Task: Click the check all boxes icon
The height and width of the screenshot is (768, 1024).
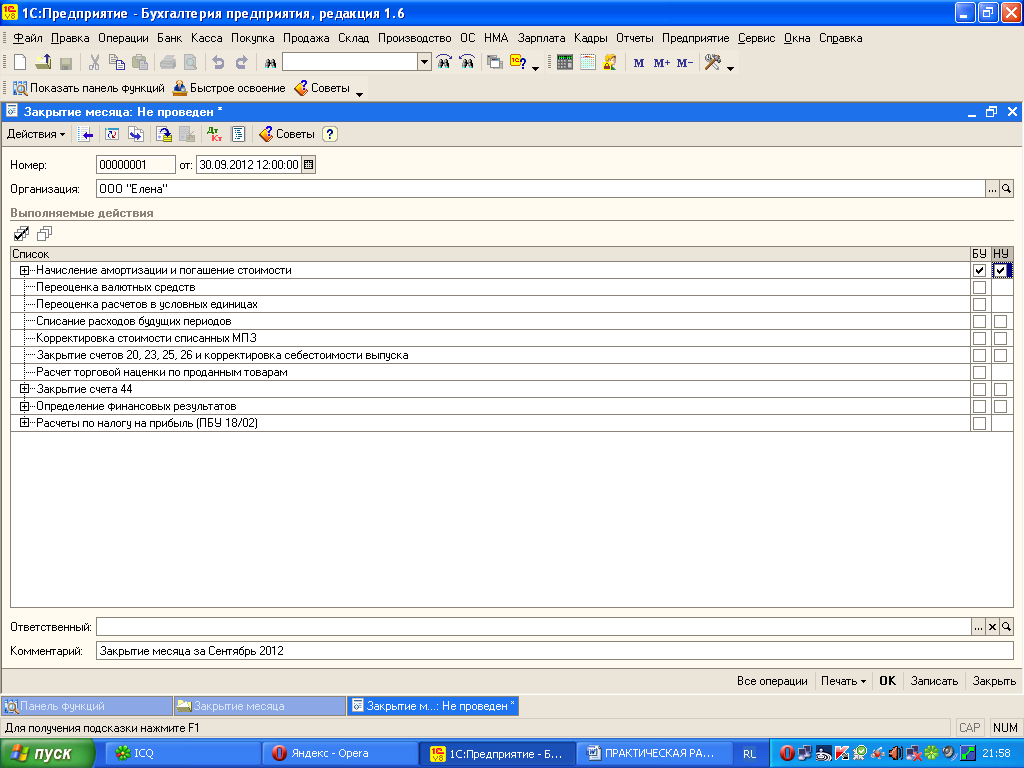Action: [x=22, y=233]
